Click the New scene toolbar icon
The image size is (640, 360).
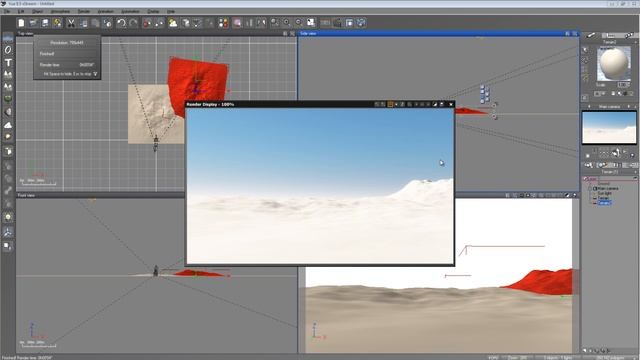[21, 23]
